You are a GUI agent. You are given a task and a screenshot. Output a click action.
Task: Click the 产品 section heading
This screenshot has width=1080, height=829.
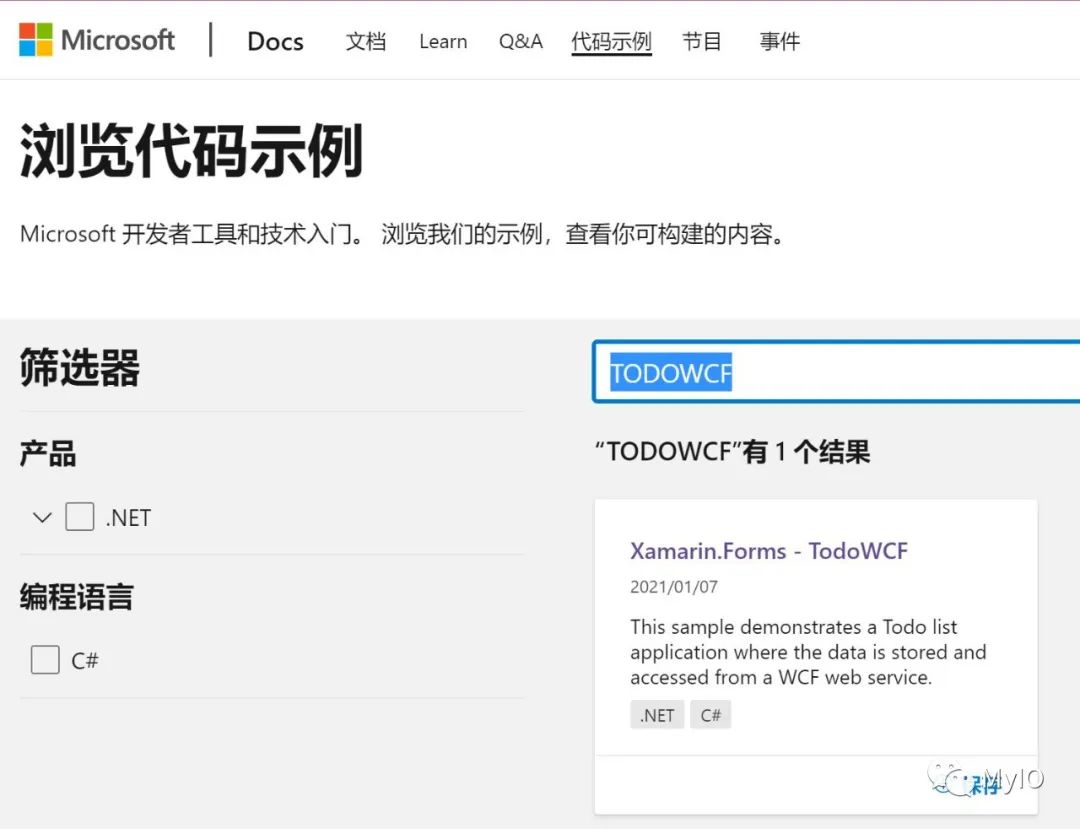48,454
